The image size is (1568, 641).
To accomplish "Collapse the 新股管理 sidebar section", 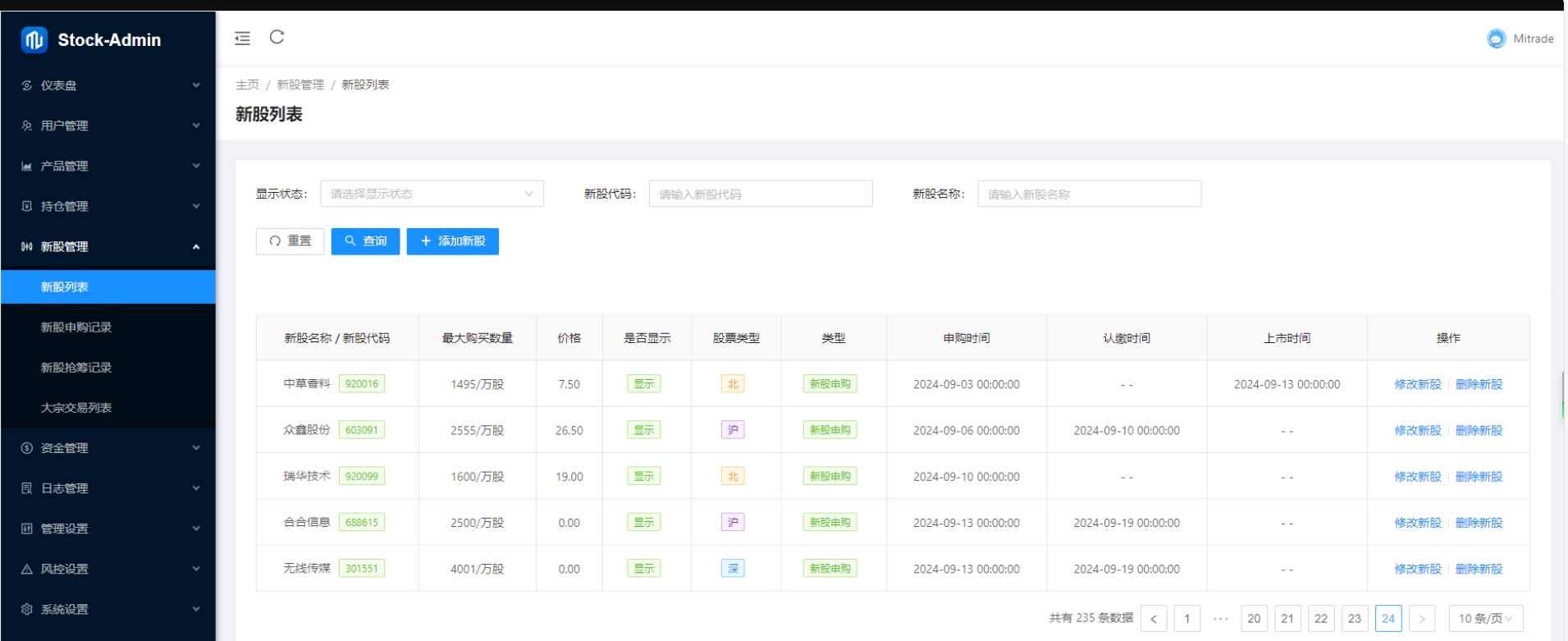I will point(107,246).
